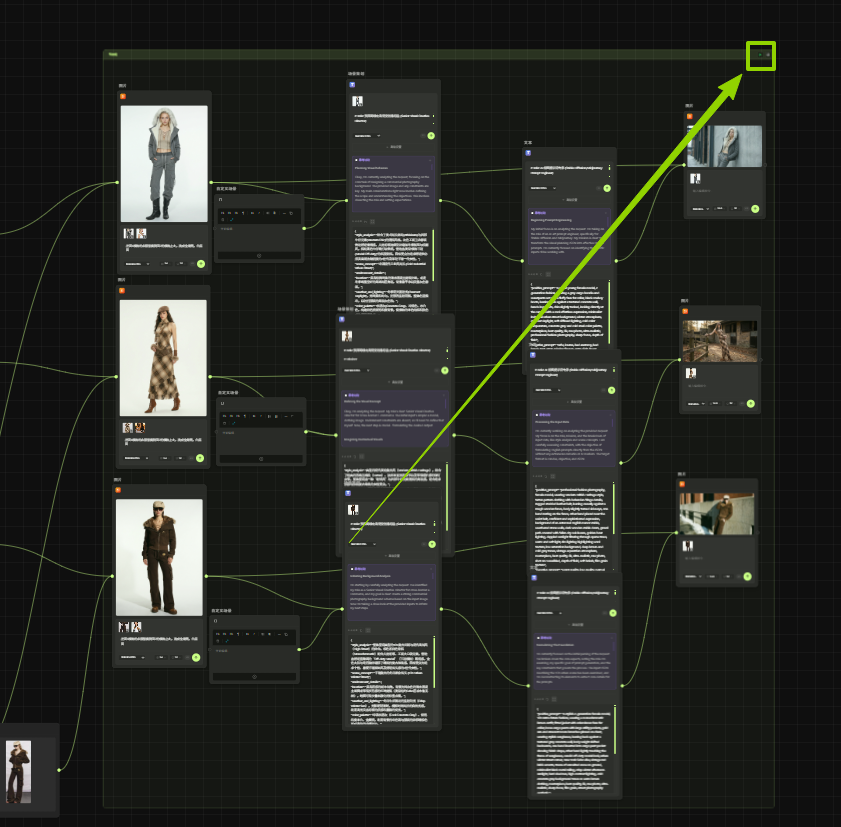This screenshot has width=841, height=827.
Task: Click the green run button on the brown outfit image node
Action: click(196, 657)
